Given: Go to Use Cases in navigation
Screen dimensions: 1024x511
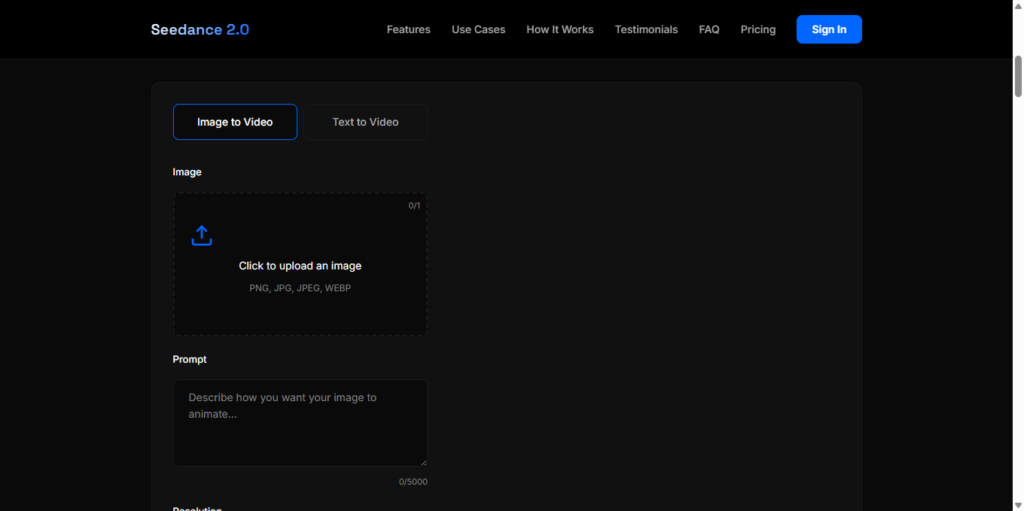Looking at the screenshot, I should [x=478, y=30].
